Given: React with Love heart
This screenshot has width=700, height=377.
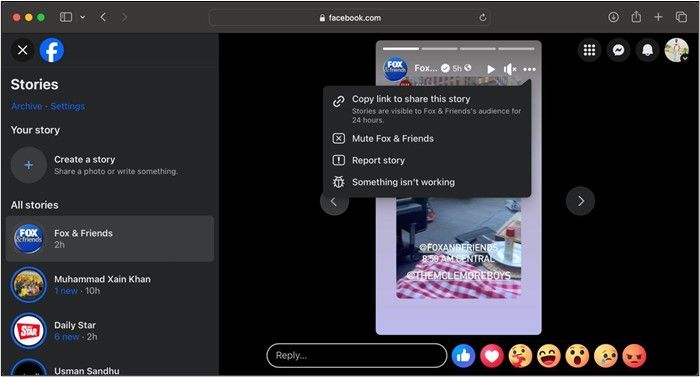Looking at the screenshot, I should [492, 356].
